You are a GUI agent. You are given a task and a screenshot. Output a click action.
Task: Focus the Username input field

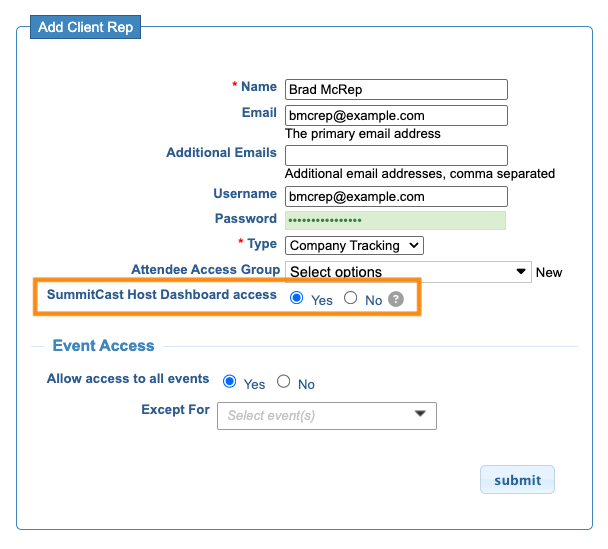[x=396, y=197]
